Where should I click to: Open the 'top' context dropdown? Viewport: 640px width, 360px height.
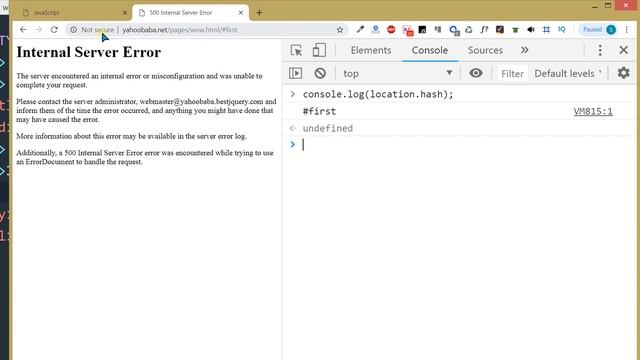tap(398, 73)
